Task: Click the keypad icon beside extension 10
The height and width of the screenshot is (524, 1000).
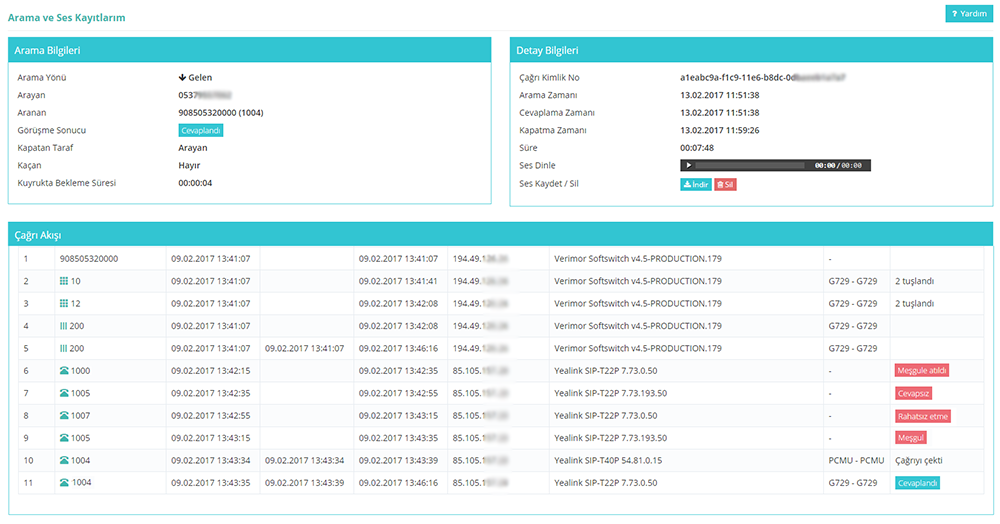Action: (64, 281)
